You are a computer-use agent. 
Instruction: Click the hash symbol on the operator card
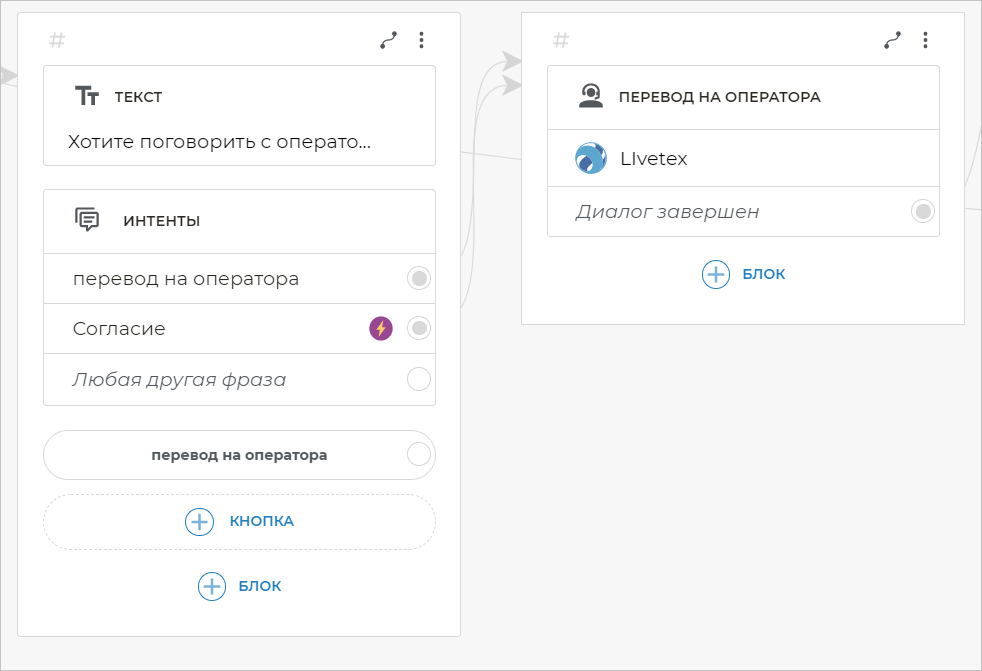tap(561, 40)
